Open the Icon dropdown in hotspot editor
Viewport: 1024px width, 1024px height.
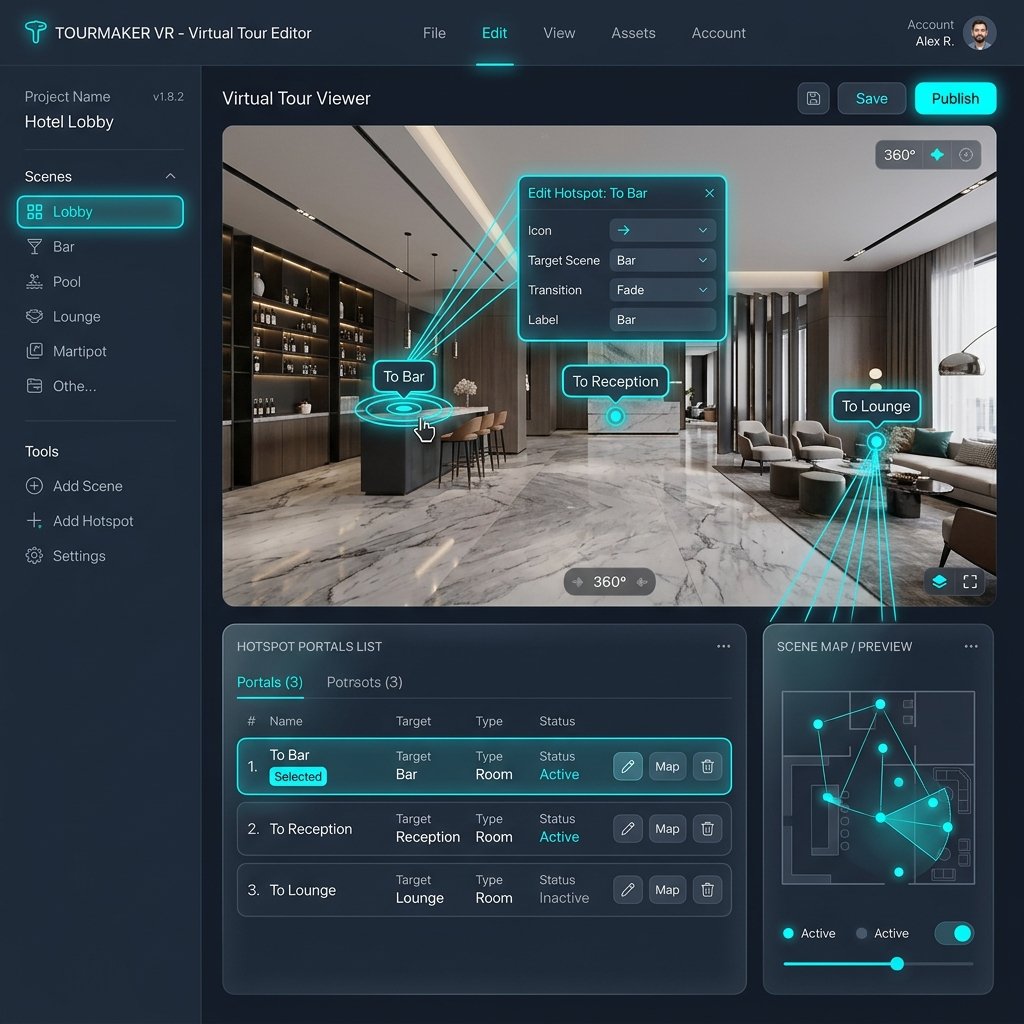[x=662, y=230]
